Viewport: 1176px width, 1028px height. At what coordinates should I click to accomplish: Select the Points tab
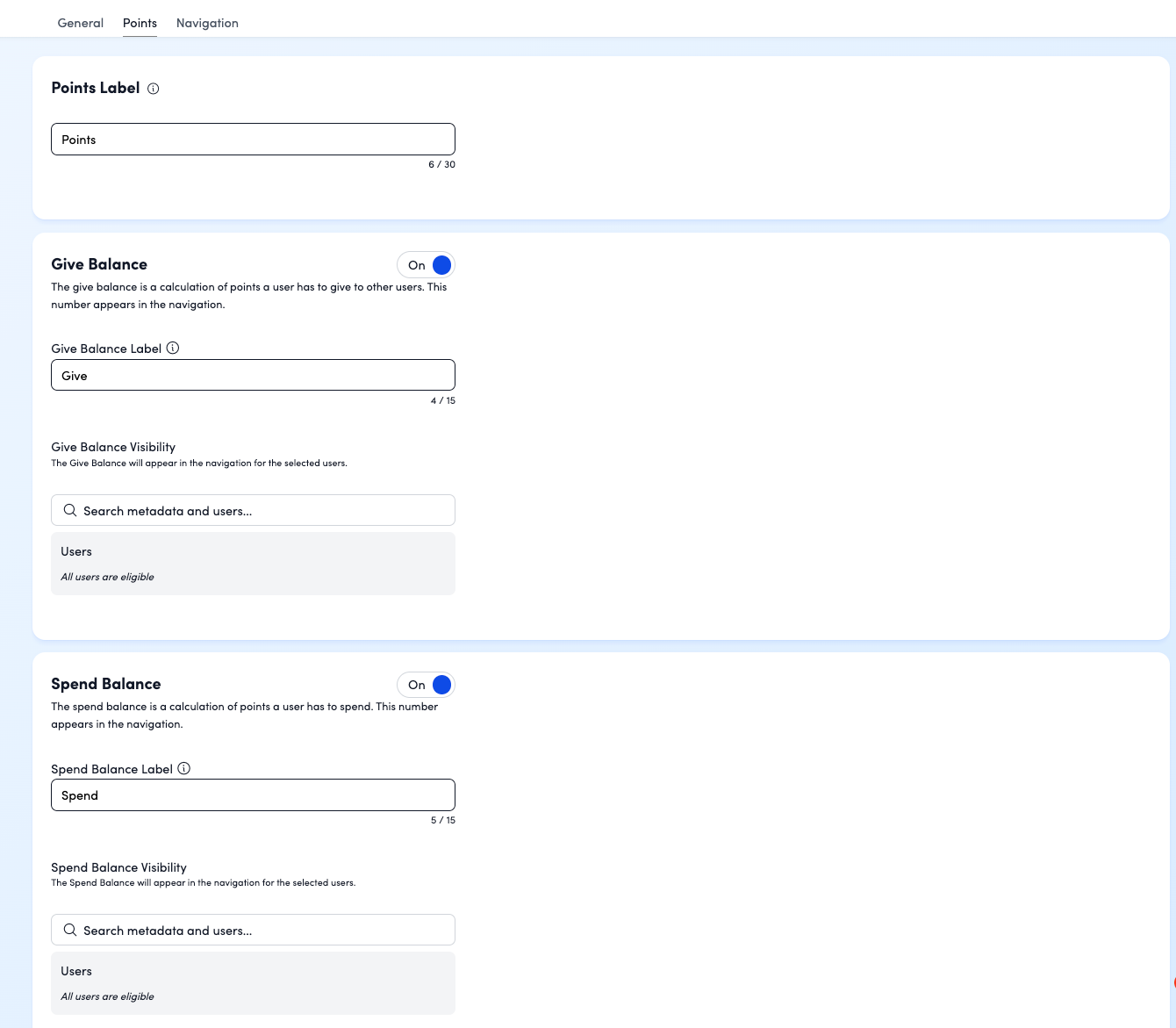[x=140, y=23]
